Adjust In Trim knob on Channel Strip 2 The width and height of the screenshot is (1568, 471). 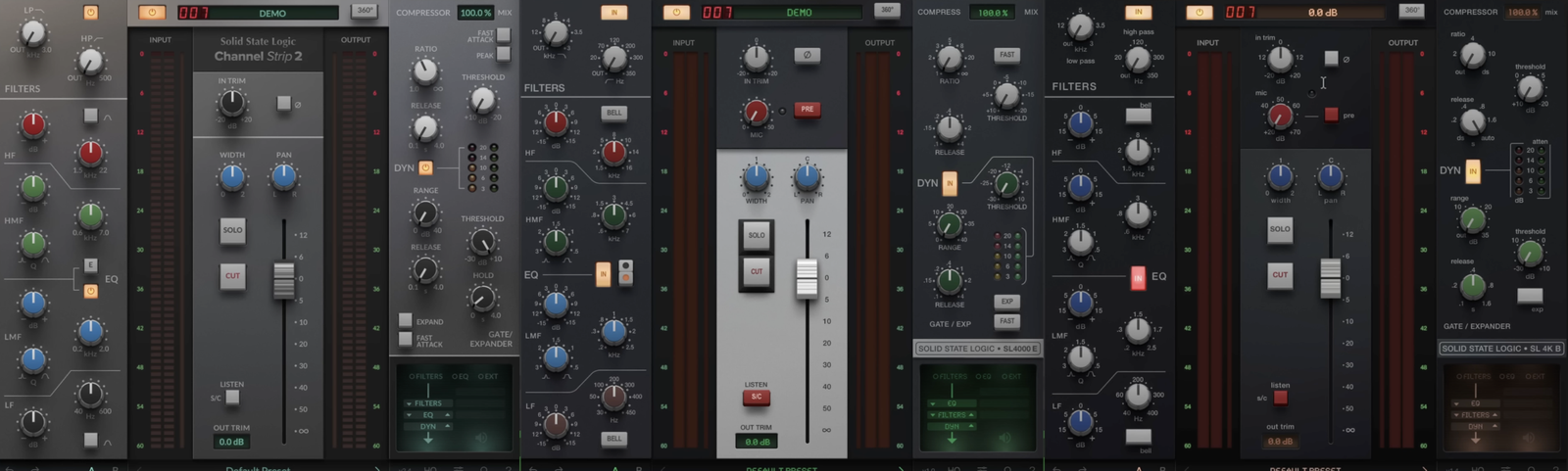coord(232,102)
